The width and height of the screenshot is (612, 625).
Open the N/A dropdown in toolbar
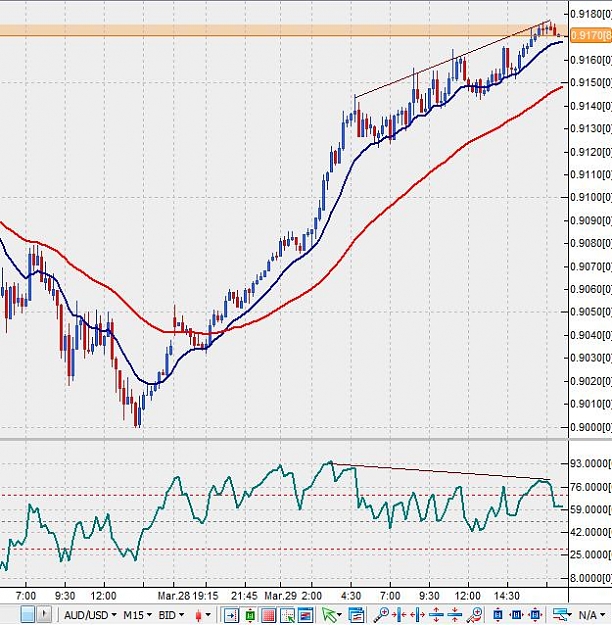592,615
